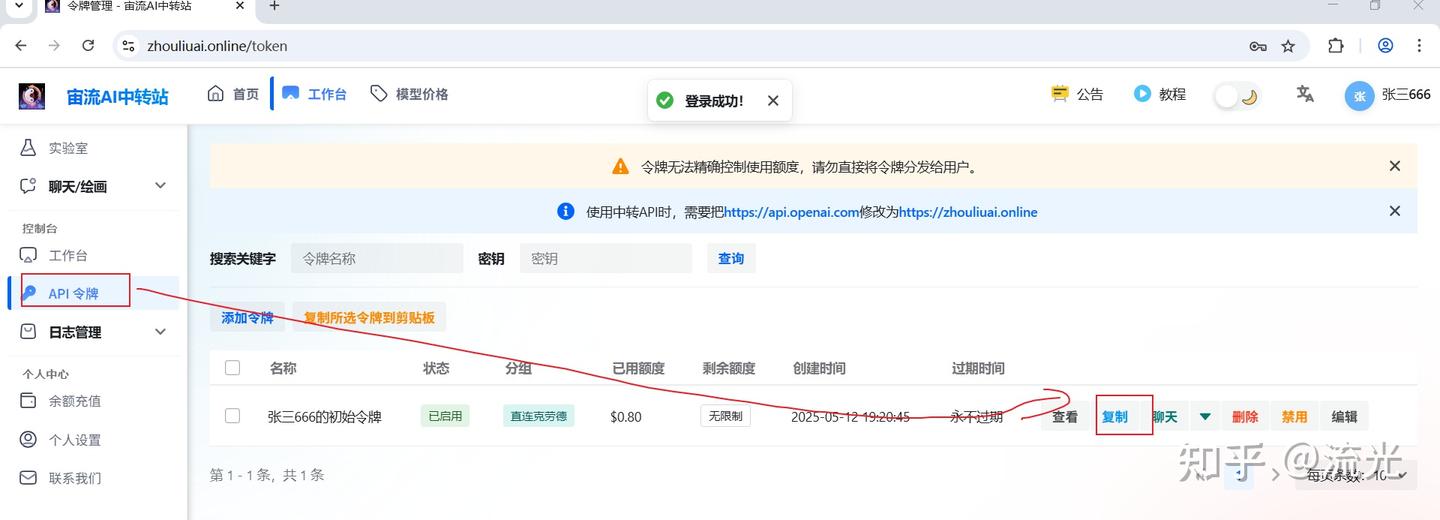Image resolution: width=1440 pixels, height=520 pixels.
Task: Go back in the browser
Action: click(x=20, y=46)
